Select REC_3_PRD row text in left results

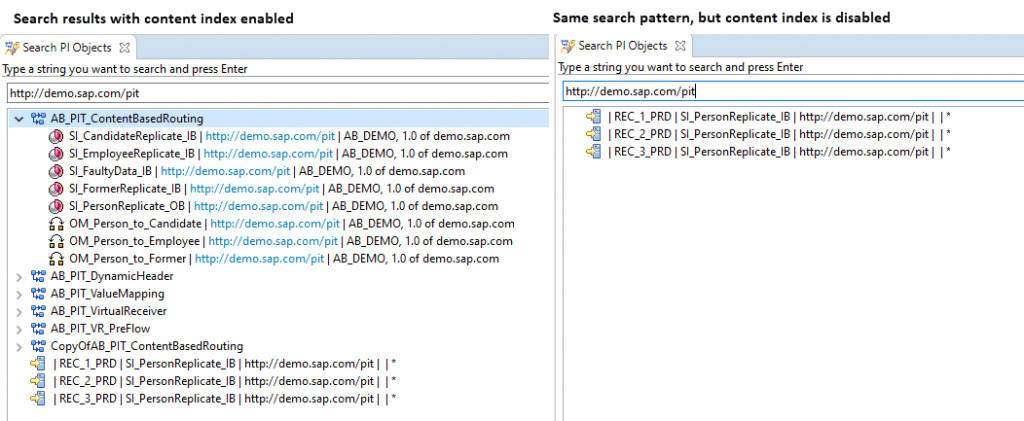point(224,398)
